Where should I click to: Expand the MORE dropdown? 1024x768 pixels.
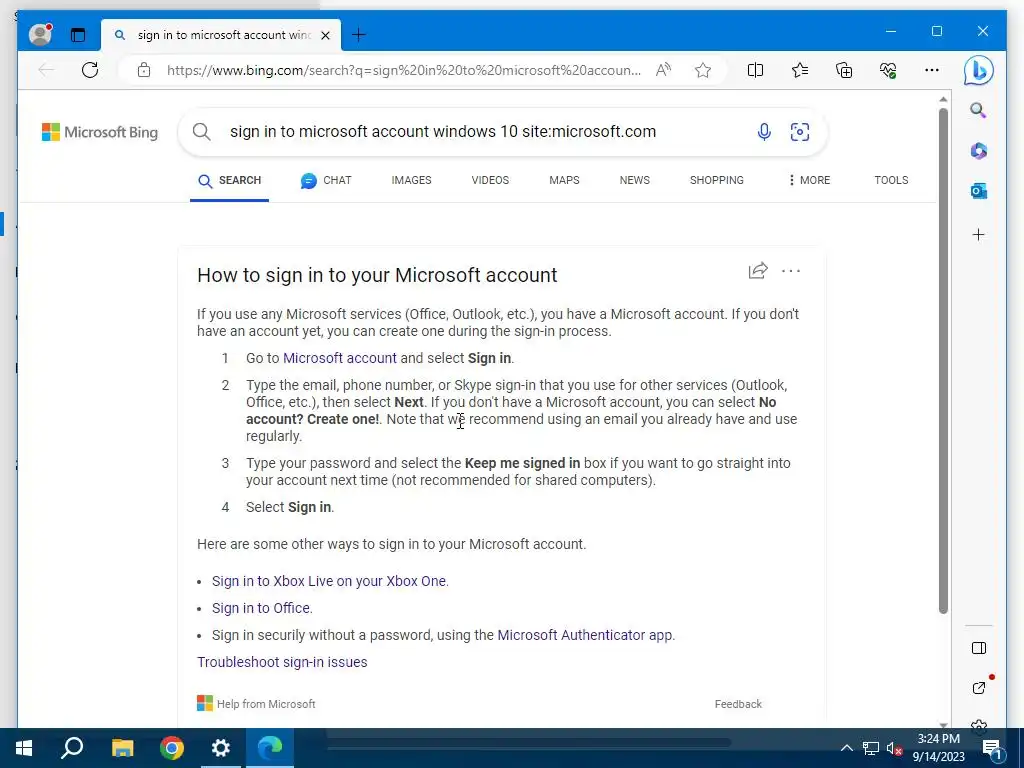(x=809, y=180)
